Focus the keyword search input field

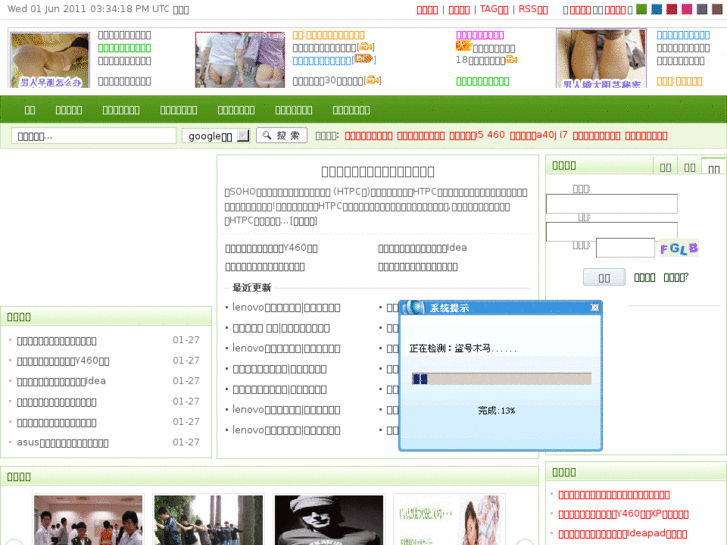pos(94,136)
